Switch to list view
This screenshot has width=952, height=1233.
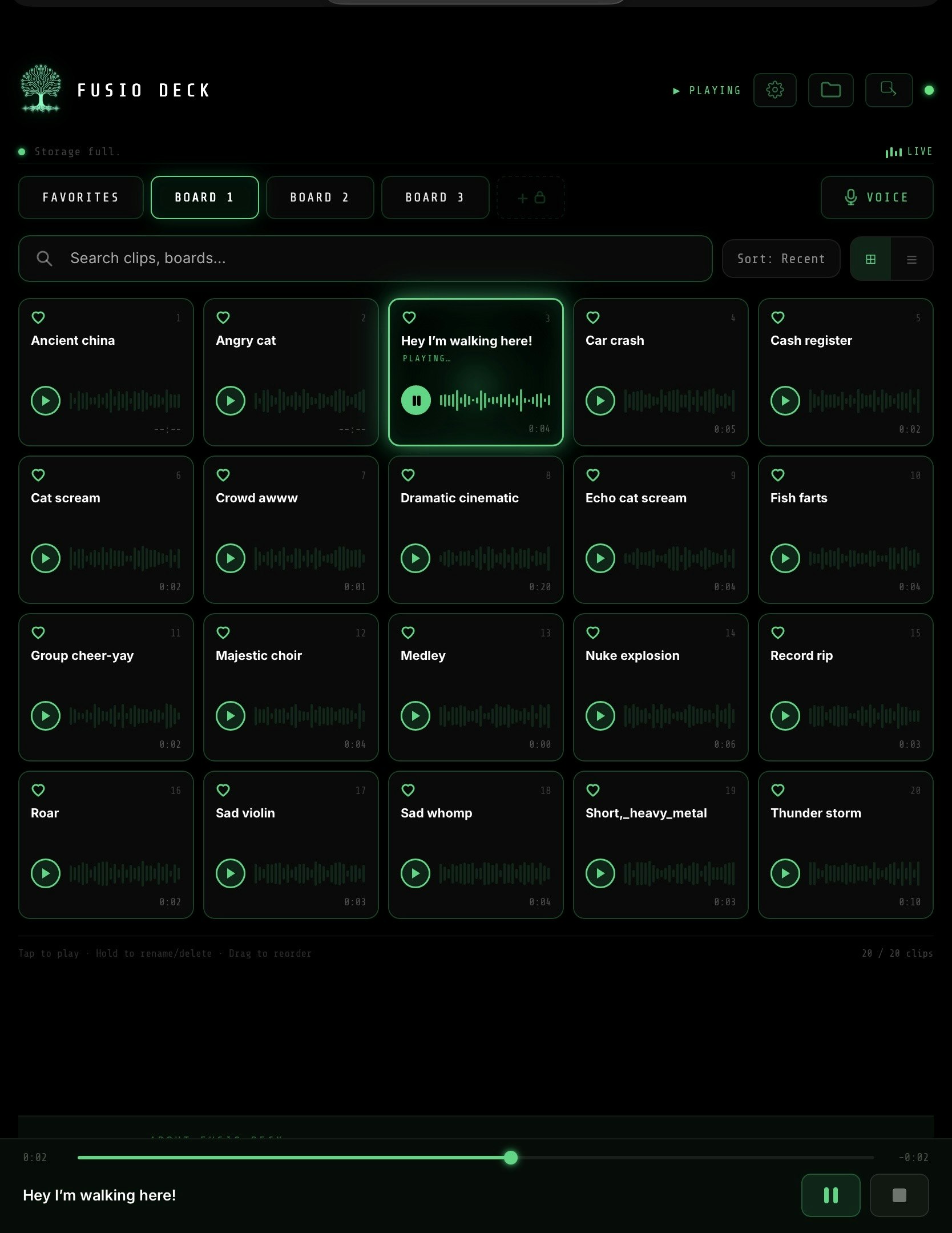click(911, 259)
